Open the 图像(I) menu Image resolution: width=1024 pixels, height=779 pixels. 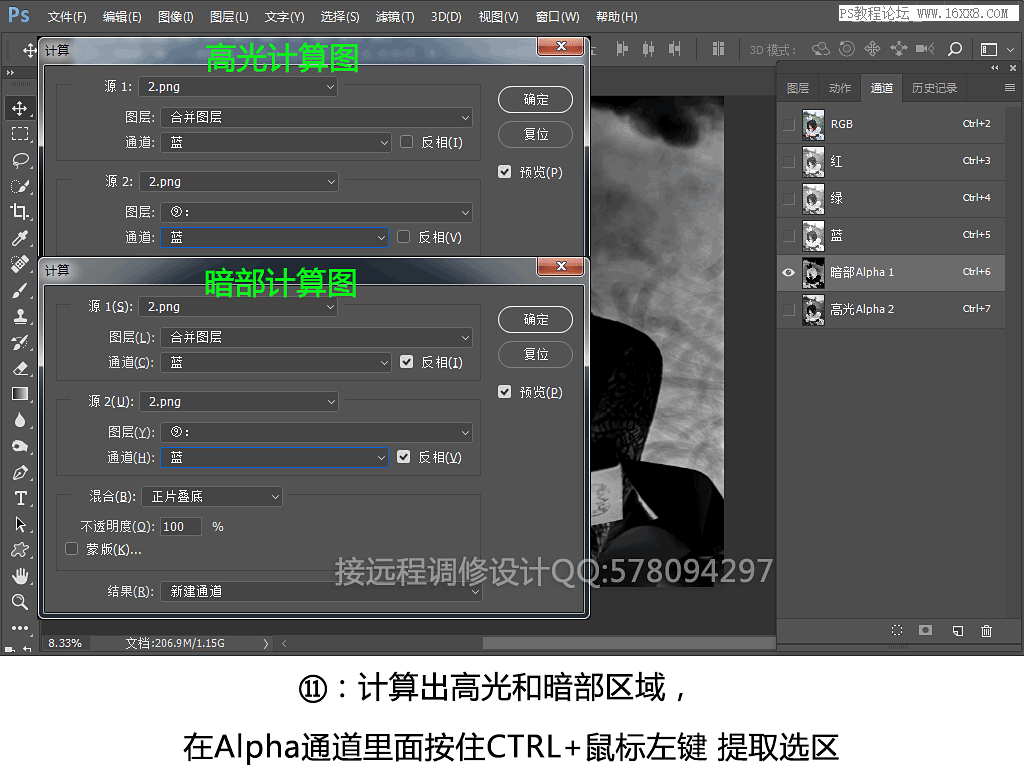click(176, 17)
